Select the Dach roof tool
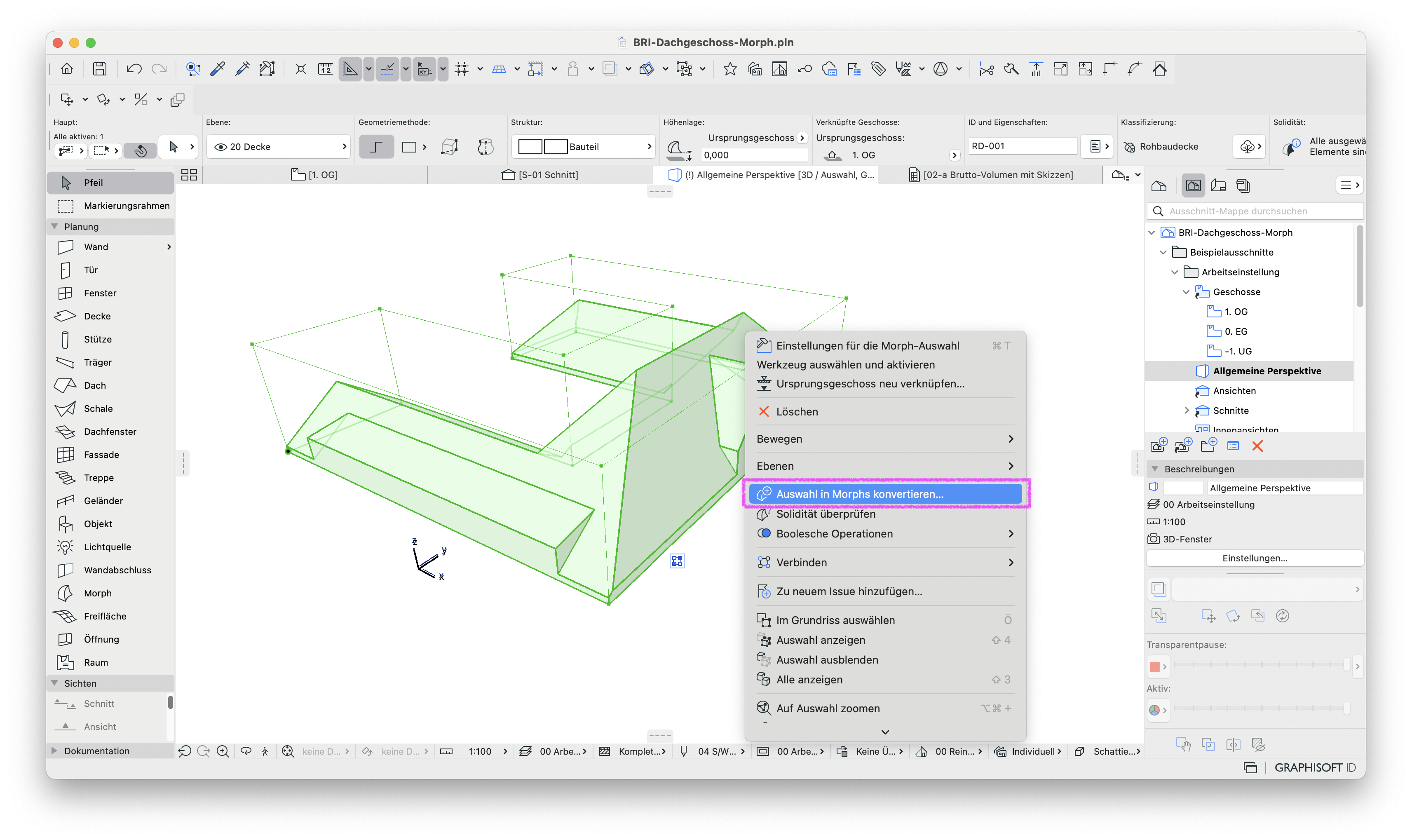 pos(110,385)
